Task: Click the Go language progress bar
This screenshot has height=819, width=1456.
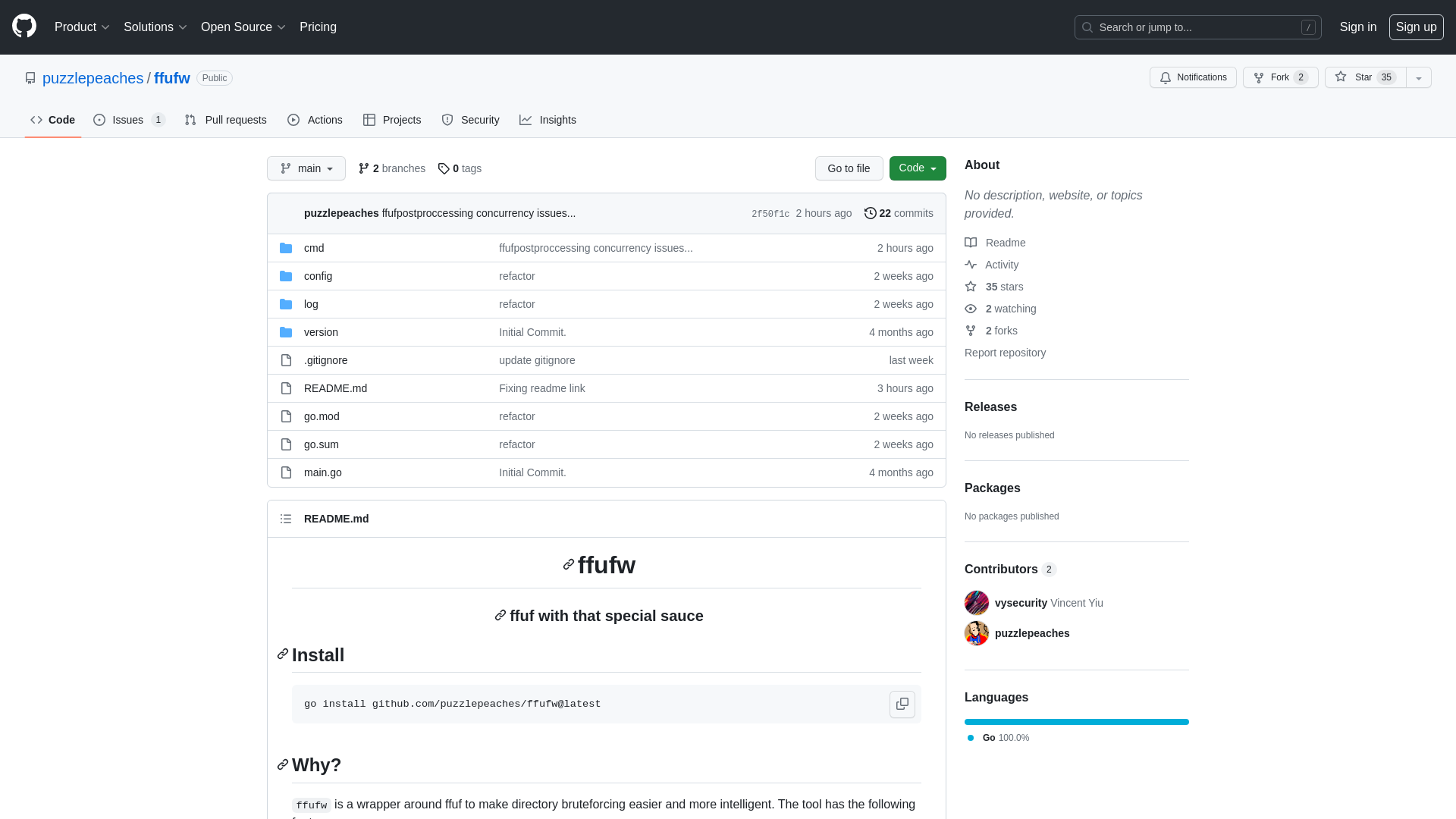Action: 1077,722
